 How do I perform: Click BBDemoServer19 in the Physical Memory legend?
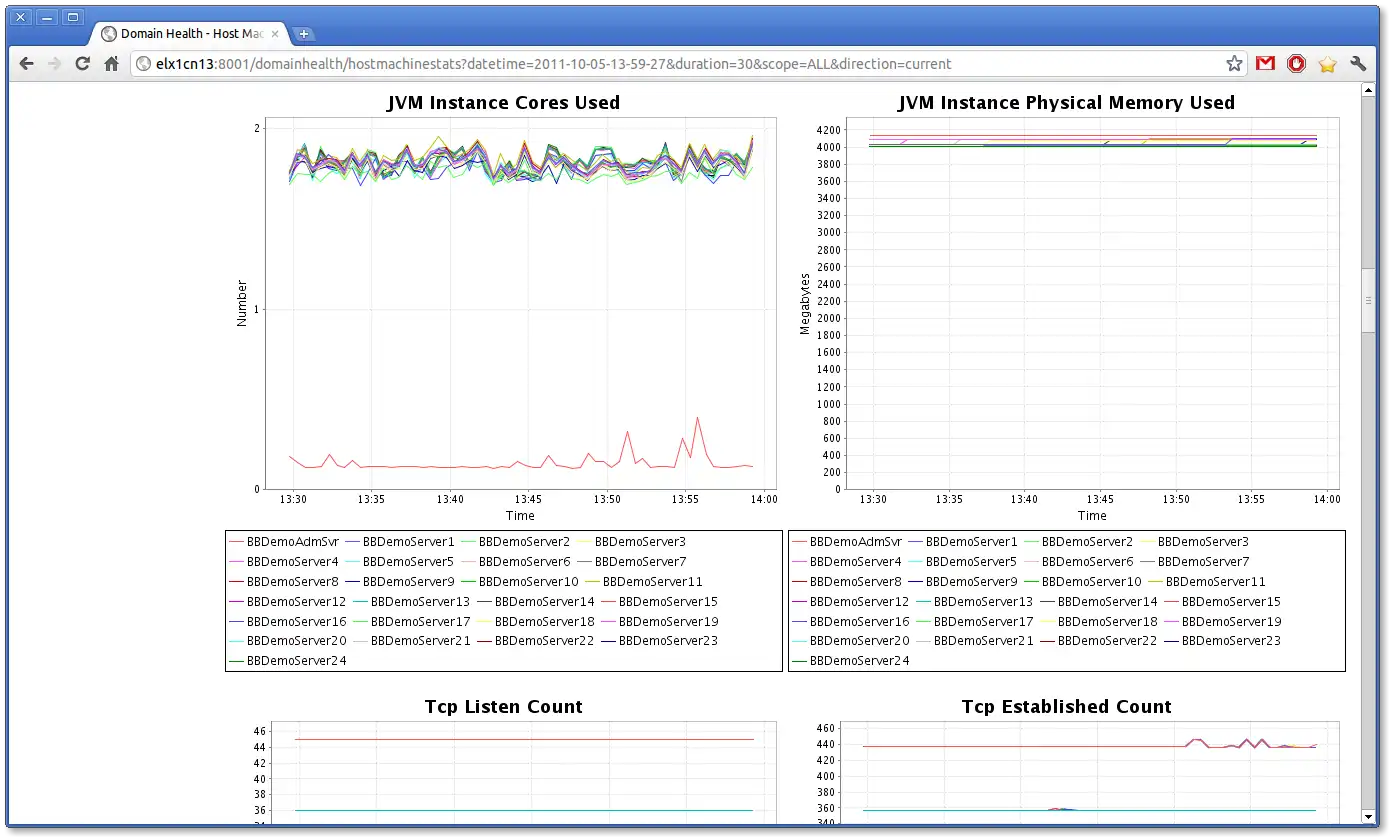point(1231,621)
